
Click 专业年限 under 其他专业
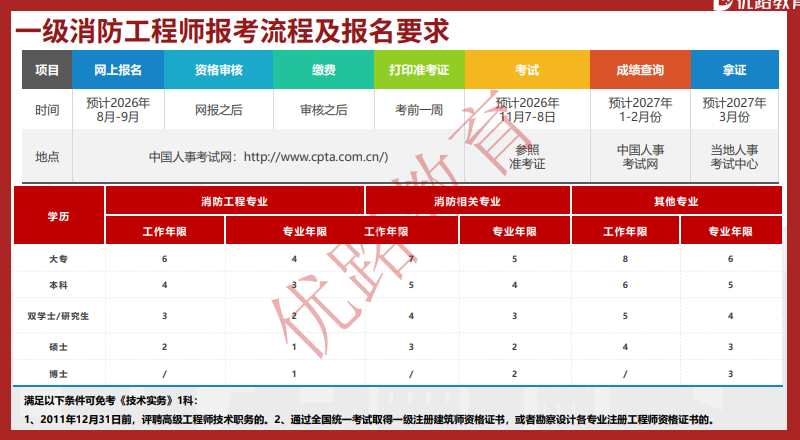coord(730,231)
